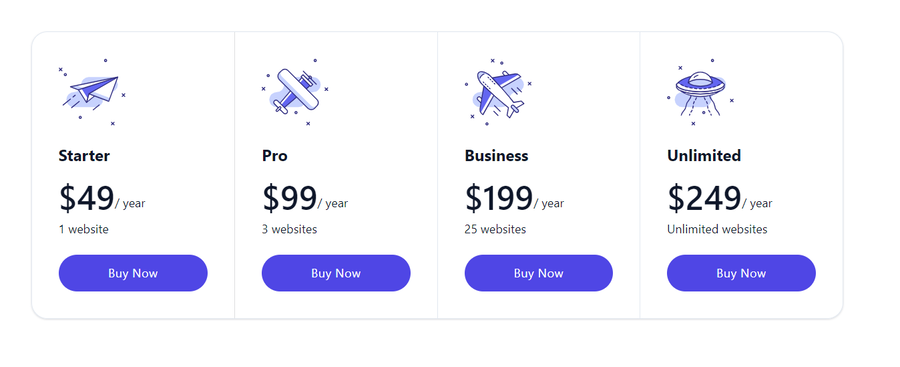This screenshot has height=367, width=900.
Task: Click the '25 websites' description
Action: point(495,229)
